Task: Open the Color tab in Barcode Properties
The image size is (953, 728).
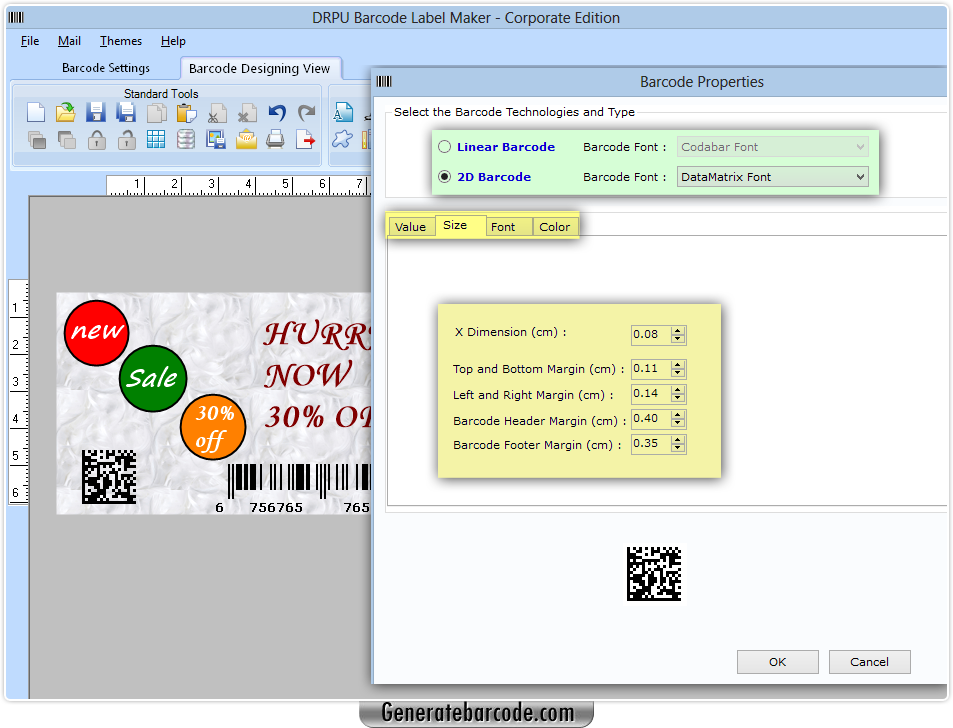Action: (x=554, y=227)
